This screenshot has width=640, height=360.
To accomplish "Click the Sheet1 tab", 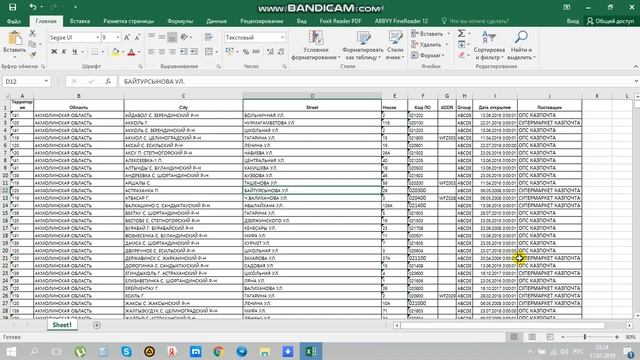I will (x=62, y=325).
